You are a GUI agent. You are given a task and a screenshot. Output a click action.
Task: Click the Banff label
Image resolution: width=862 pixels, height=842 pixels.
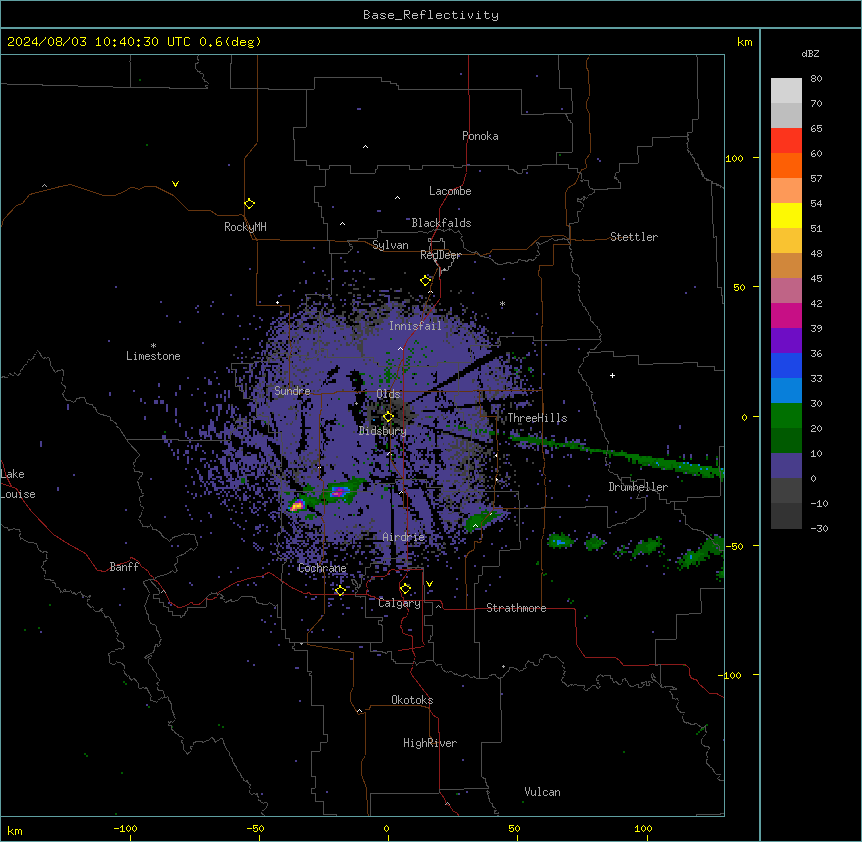(x=124, y=567)
